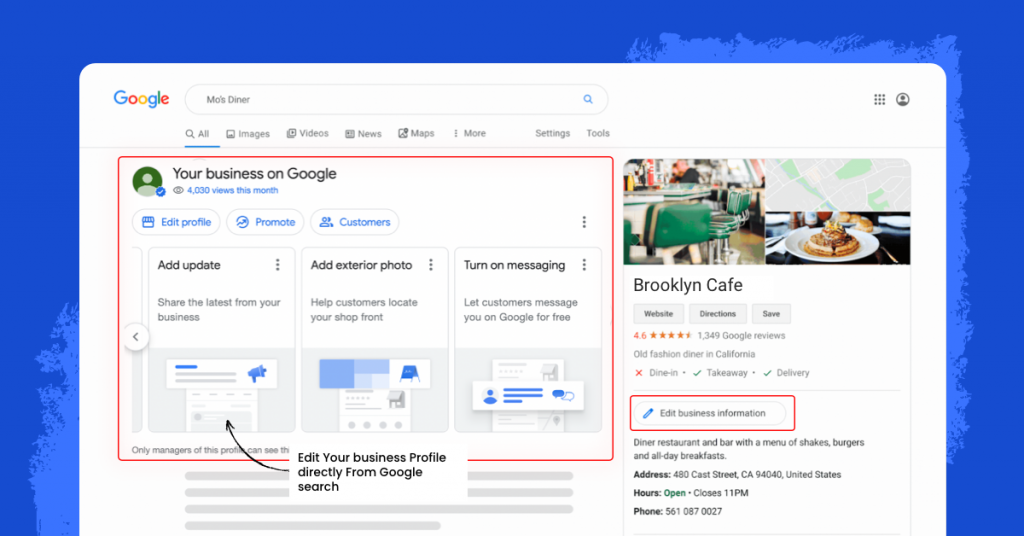Click the people icon in Customers
This screenshot has width=1024, height=536.
326,222
